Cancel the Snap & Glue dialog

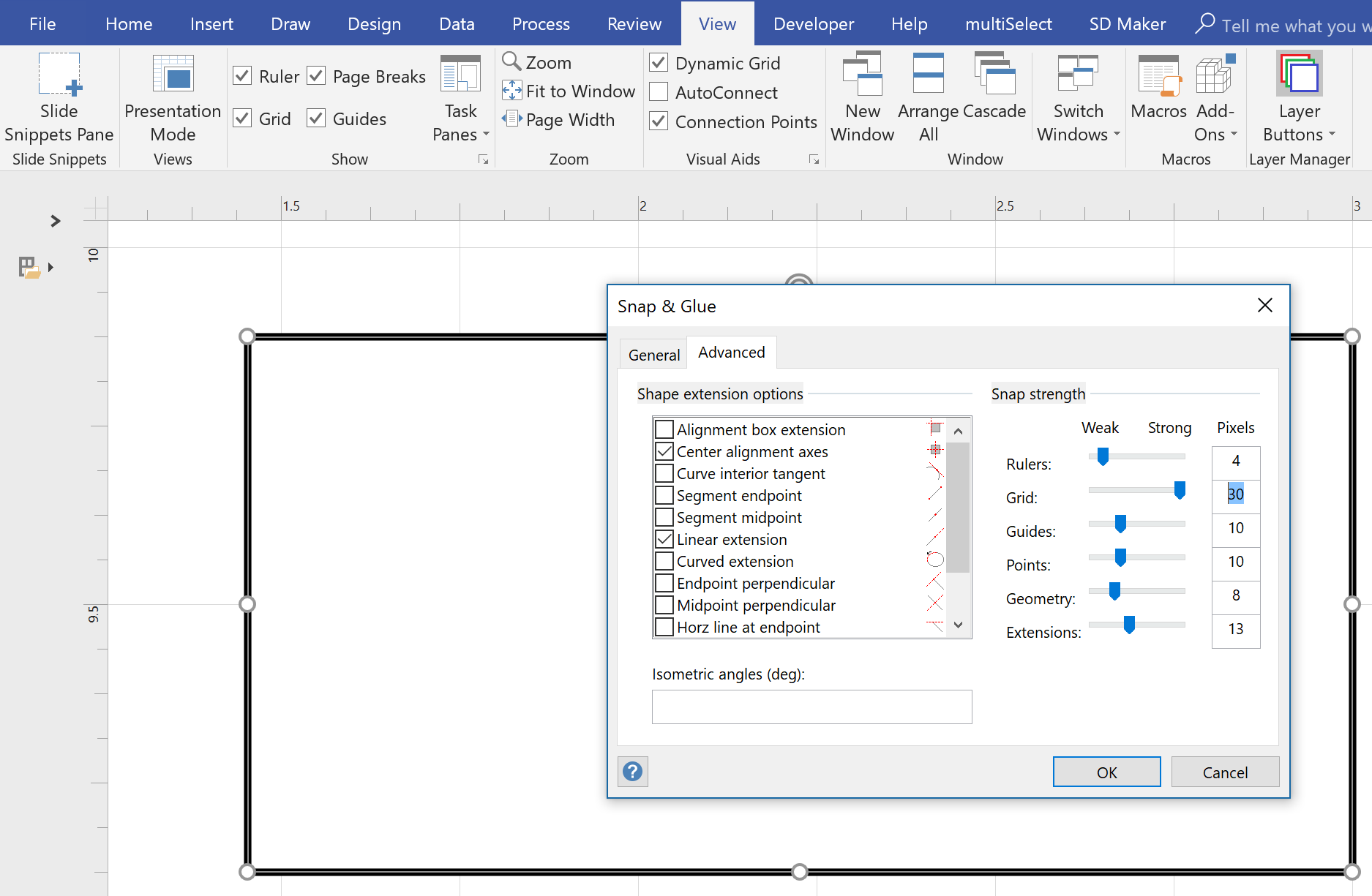click(1224, 772)
